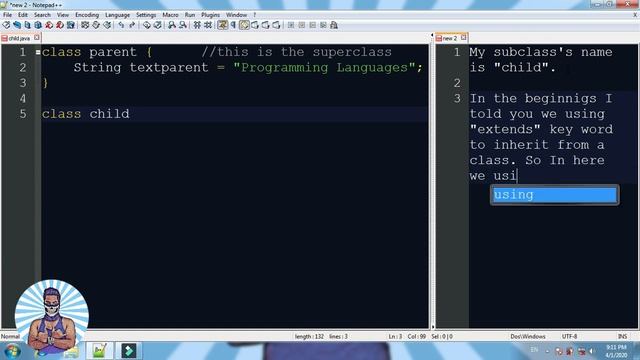Show the Document Map toolbar icon
Viewport: 640px width, 360px height.
[x=265, y=25]
